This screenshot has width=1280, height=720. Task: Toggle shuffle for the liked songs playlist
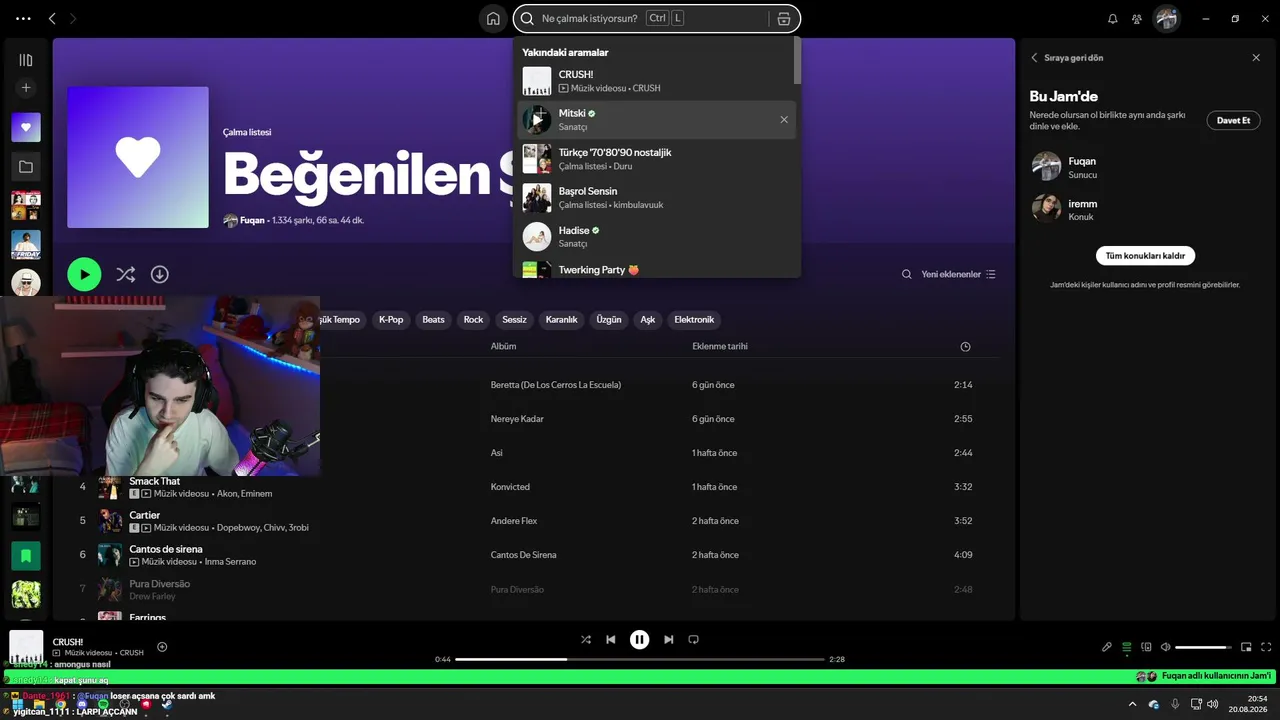pyautogui.click(x=125, y=274)
